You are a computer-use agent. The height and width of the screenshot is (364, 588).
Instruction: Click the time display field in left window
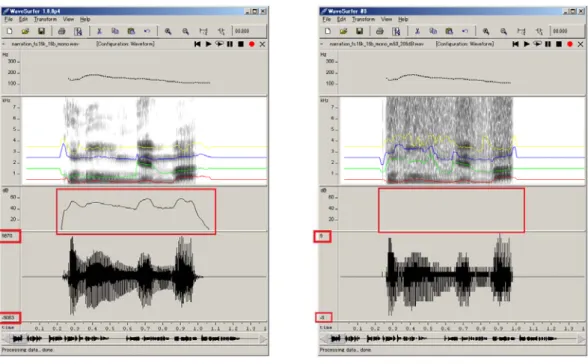tap(249, 31)
